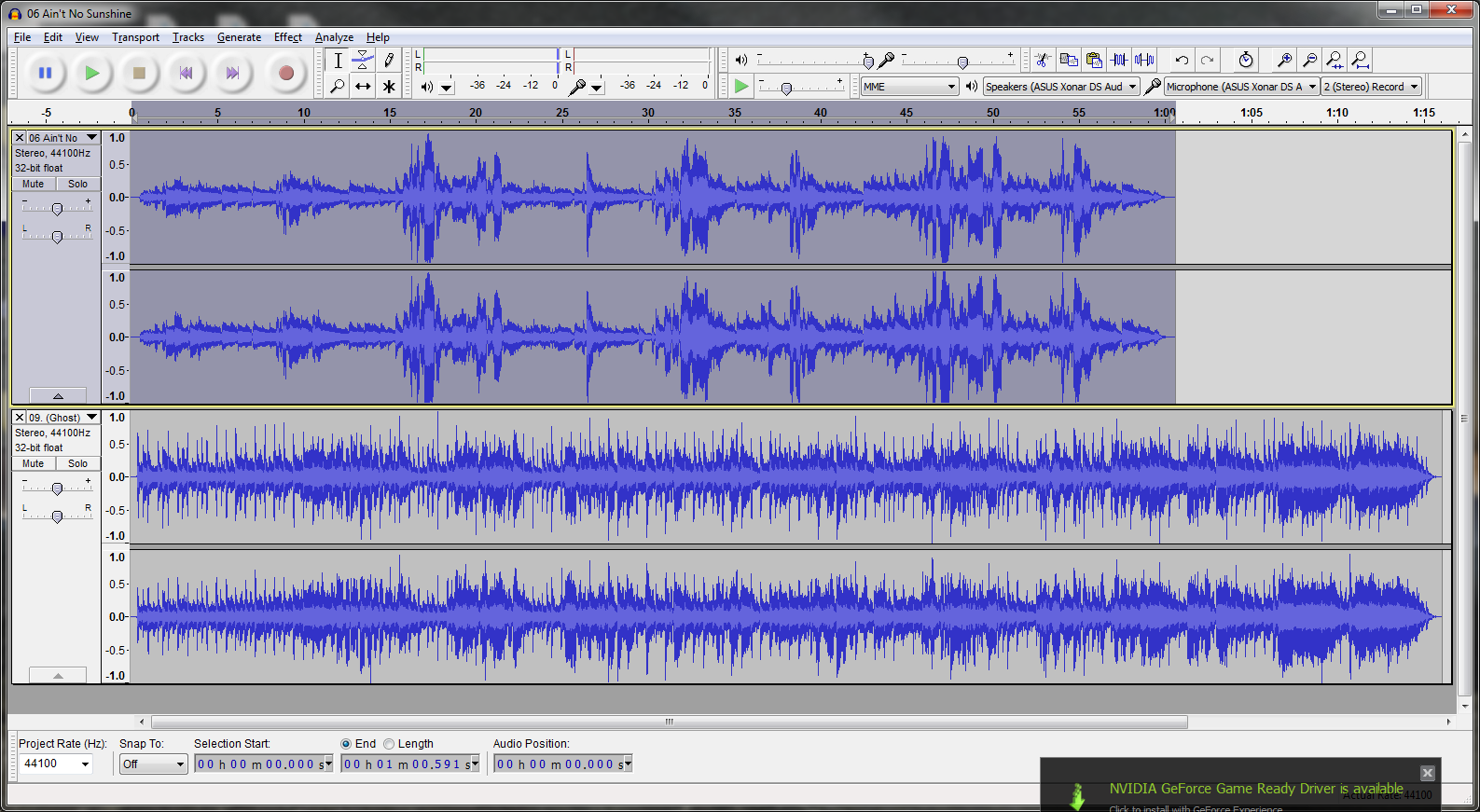Open the Microphone input device dropdown
Viewport: 1480px width, 812px height.
point(1241,87)
